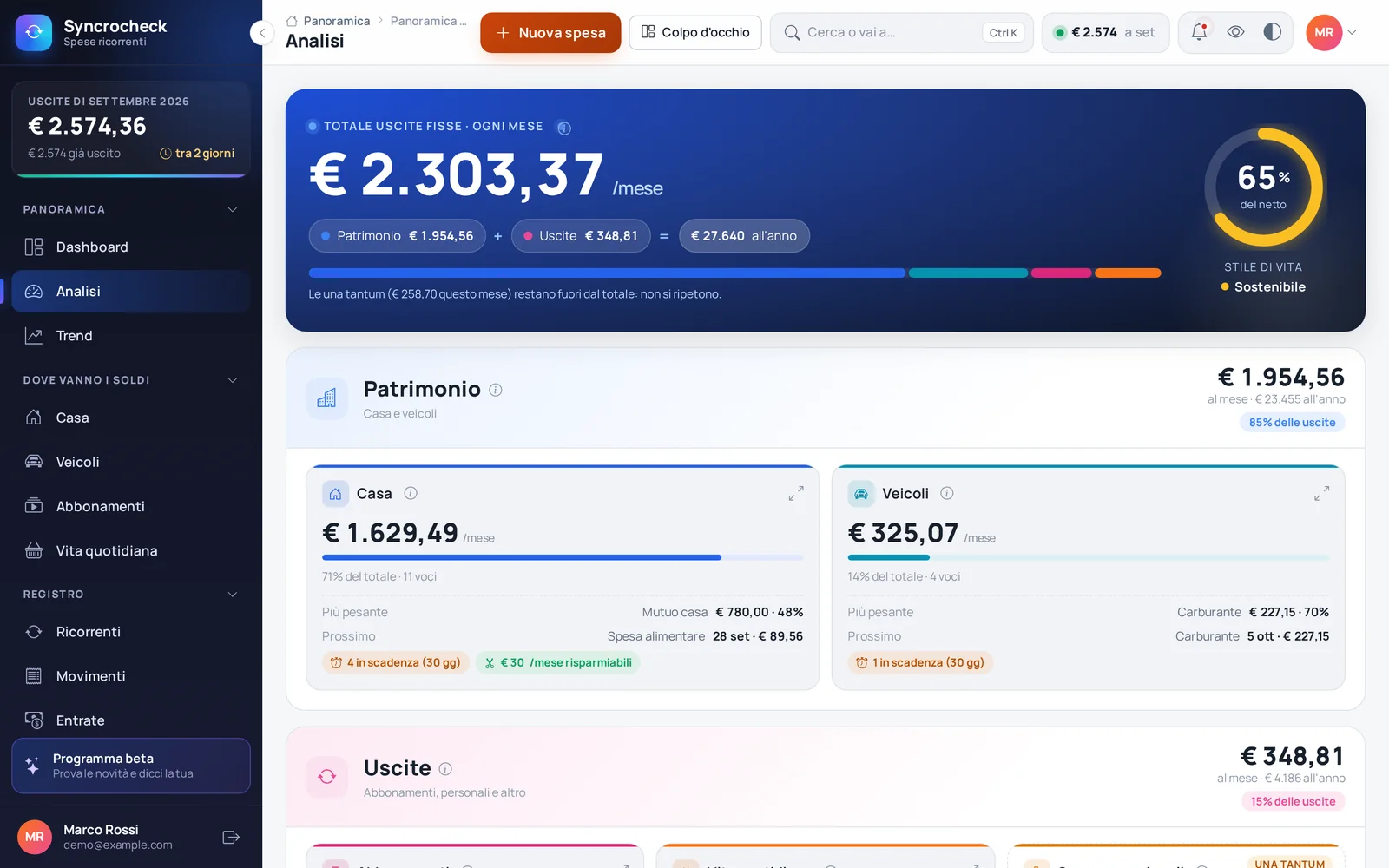
Task: Click Abbonamenti icon in sidebar
Action: (x=34, y=506)
